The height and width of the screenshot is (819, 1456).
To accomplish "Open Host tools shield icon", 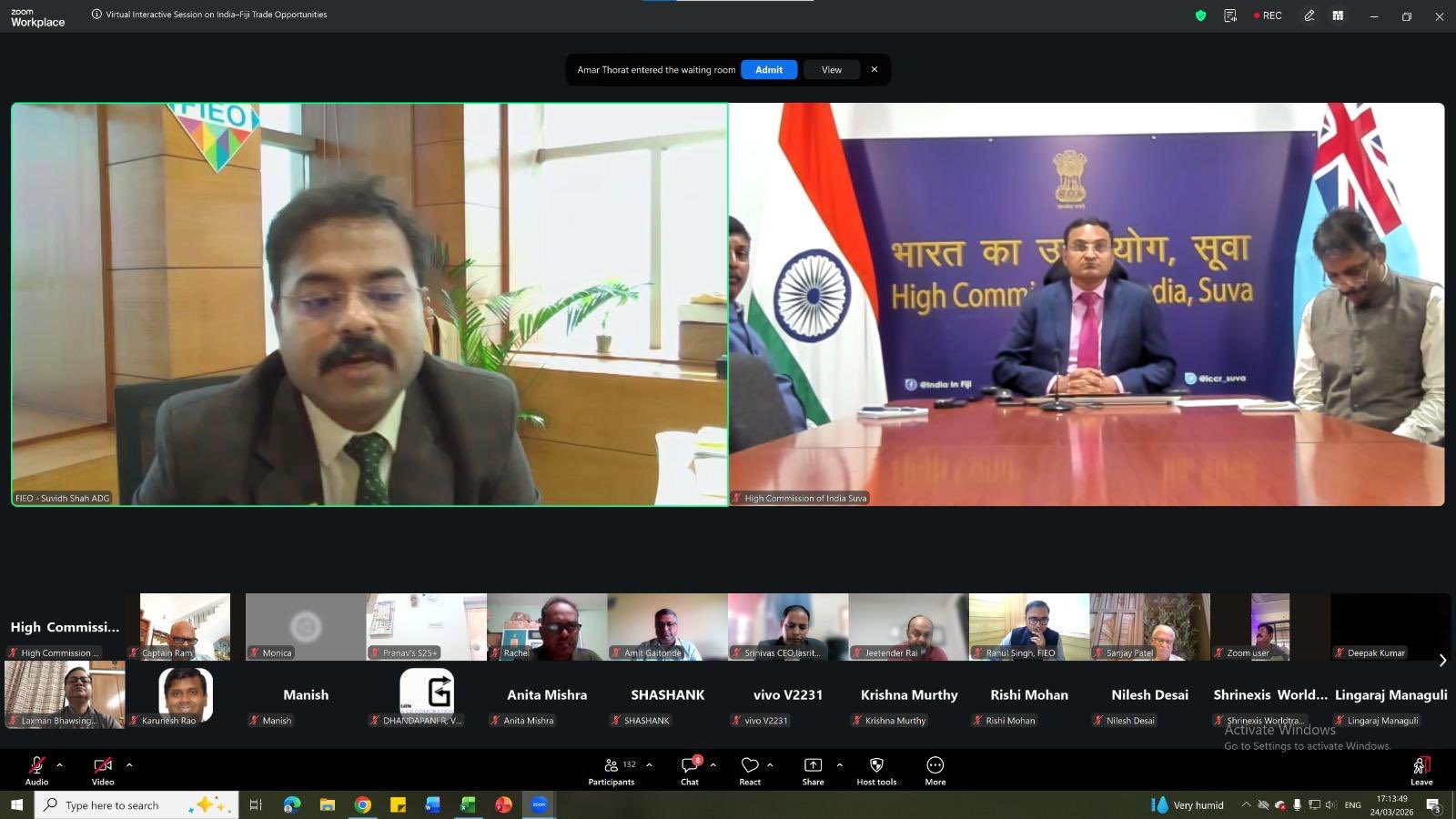I will click(x=876, y=765).
